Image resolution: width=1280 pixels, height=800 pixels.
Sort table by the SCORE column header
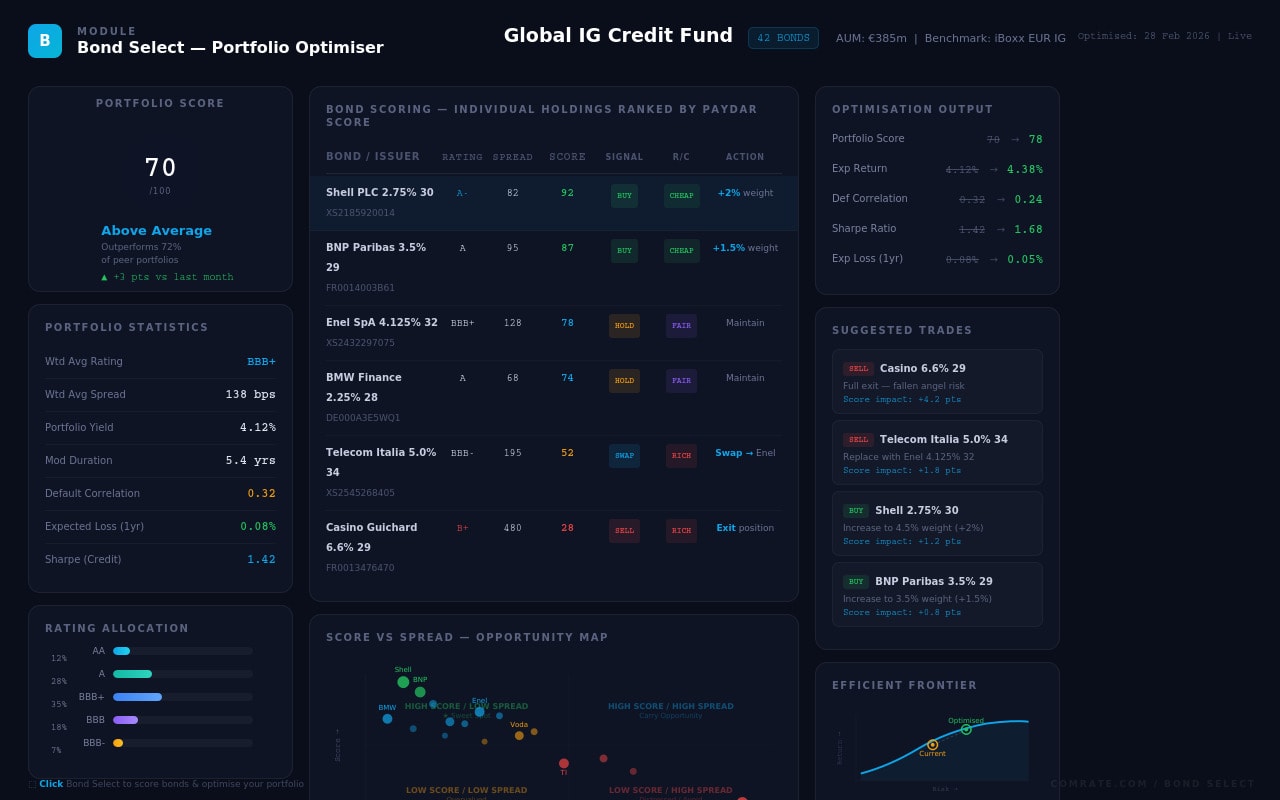tap(567, 157)
